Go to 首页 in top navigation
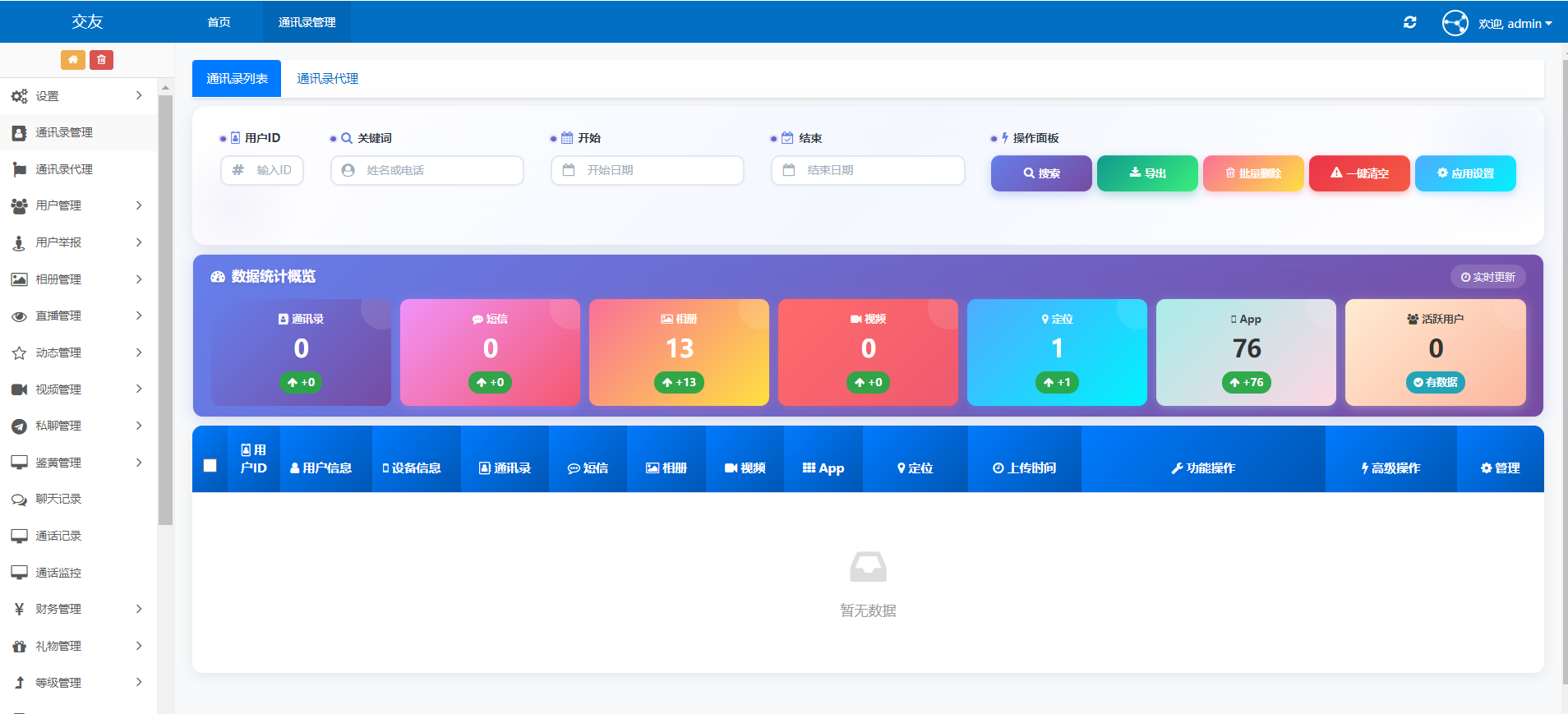This screenshot has height=714, width=1568. pyautogui.click(x=219, y=22)
